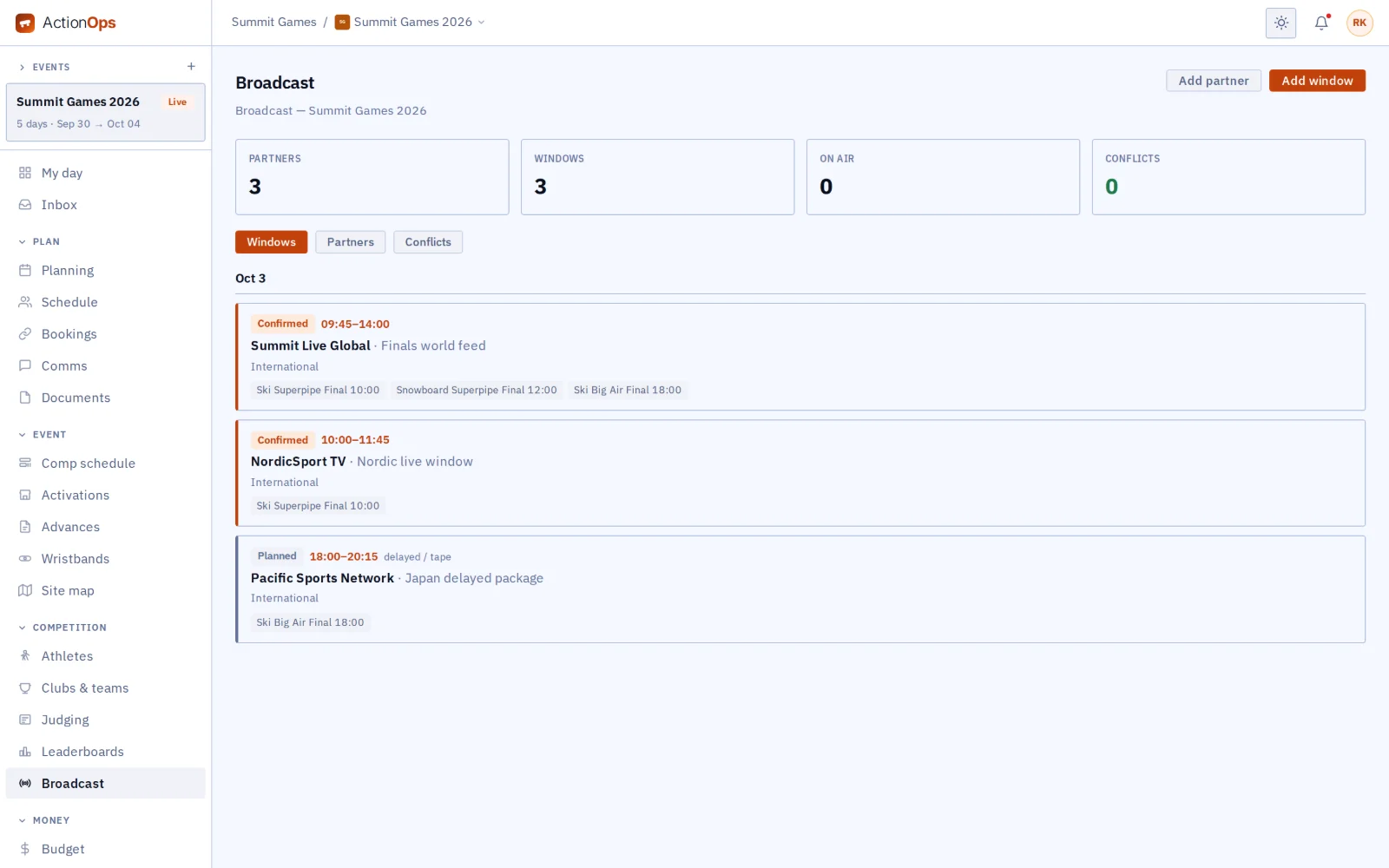Open Planning calendar icon
1389x868 pixels.
tap(25, 271)
